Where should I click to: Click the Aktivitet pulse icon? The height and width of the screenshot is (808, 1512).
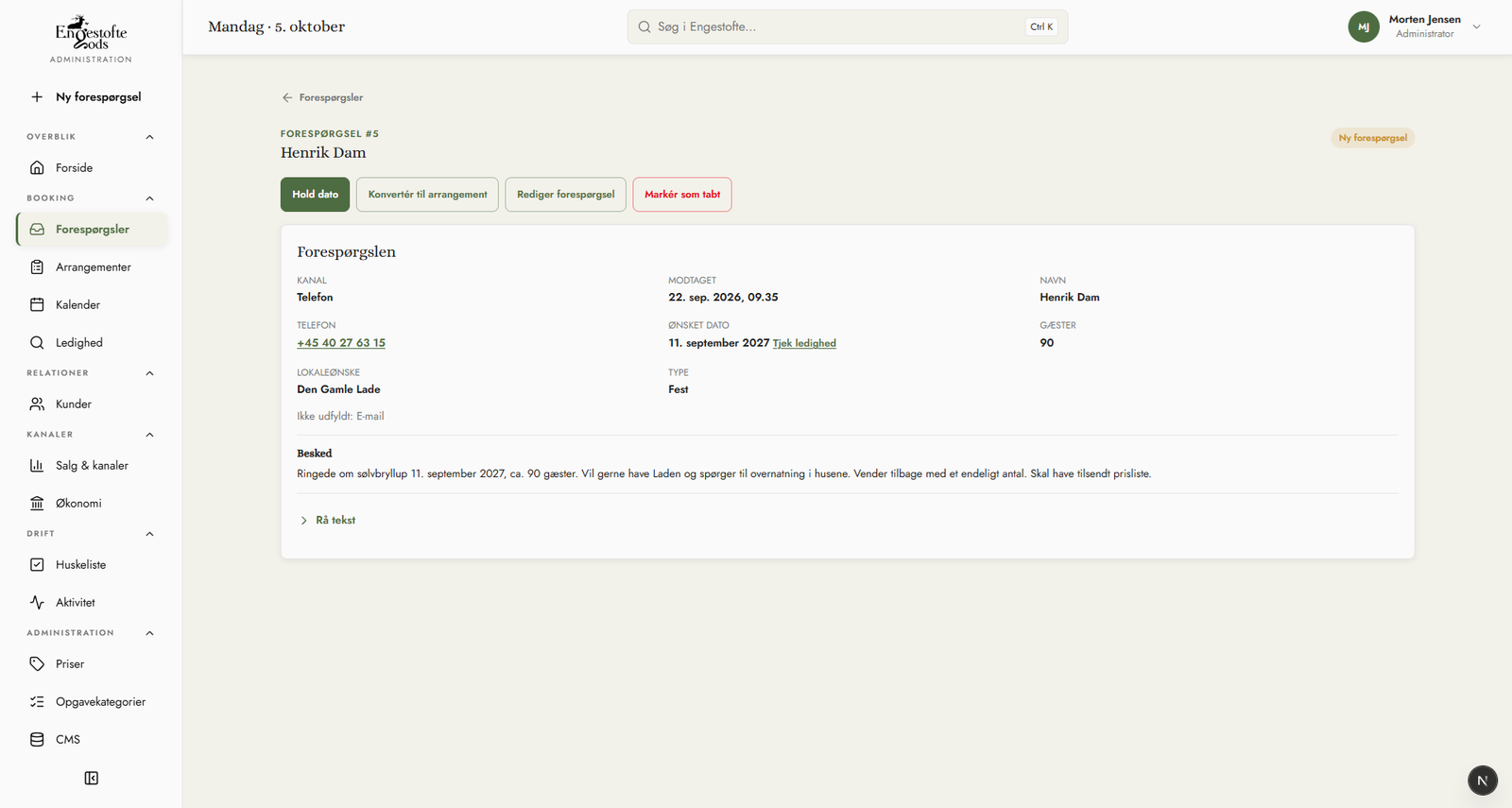(37, 602)
